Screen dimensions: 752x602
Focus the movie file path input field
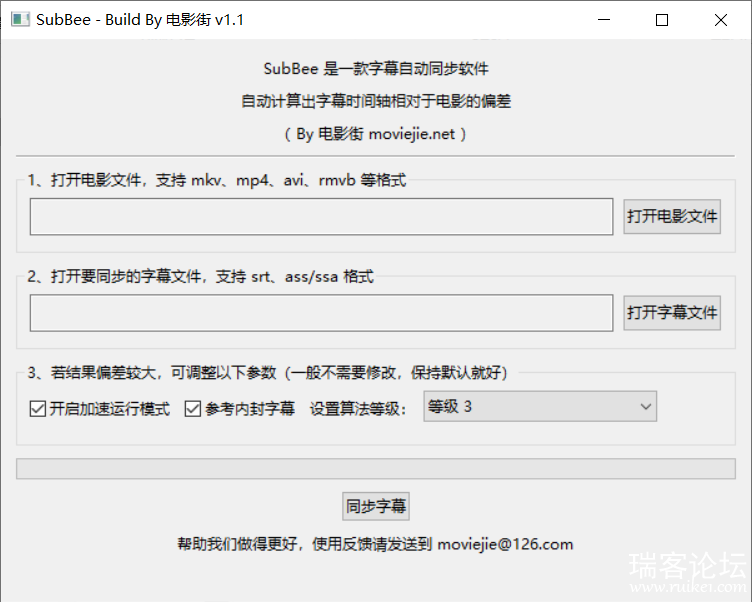(x=321, y=217)
